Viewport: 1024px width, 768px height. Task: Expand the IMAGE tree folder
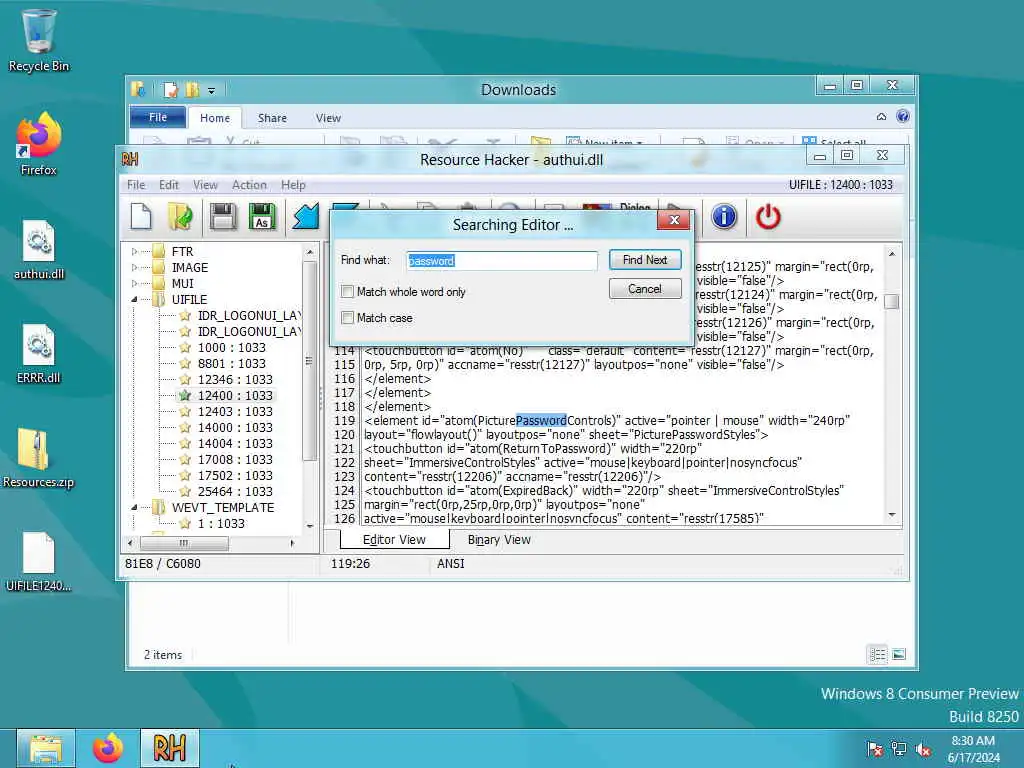(135, 267)
